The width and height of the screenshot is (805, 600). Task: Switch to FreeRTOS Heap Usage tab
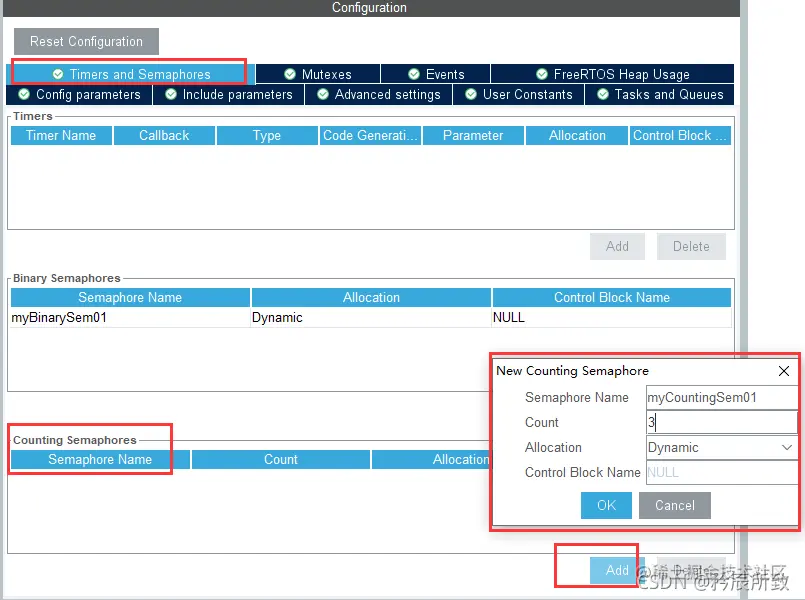click(x=612, y=74)
